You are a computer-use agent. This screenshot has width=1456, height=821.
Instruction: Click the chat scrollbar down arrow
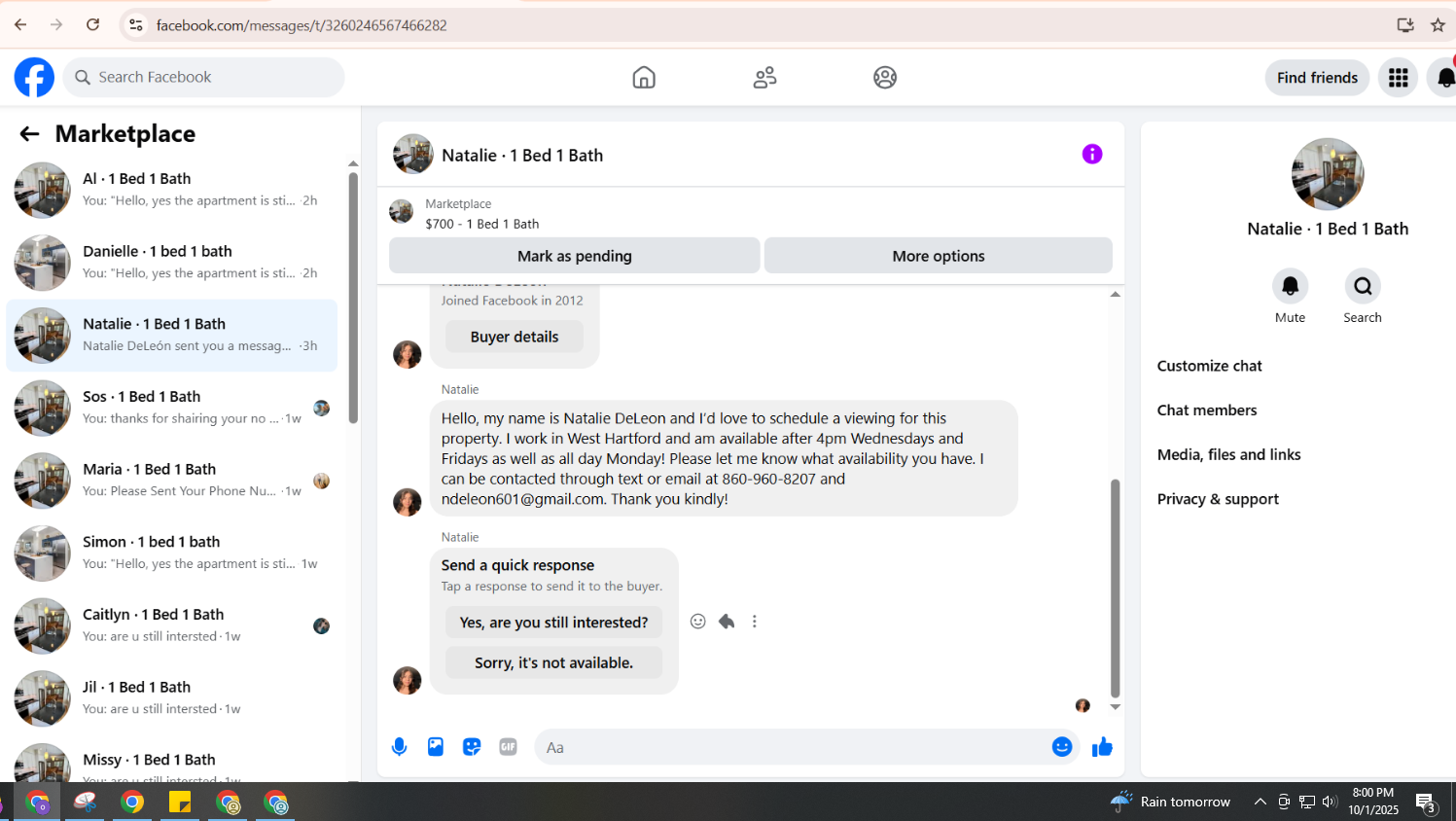coord(1116,707)
